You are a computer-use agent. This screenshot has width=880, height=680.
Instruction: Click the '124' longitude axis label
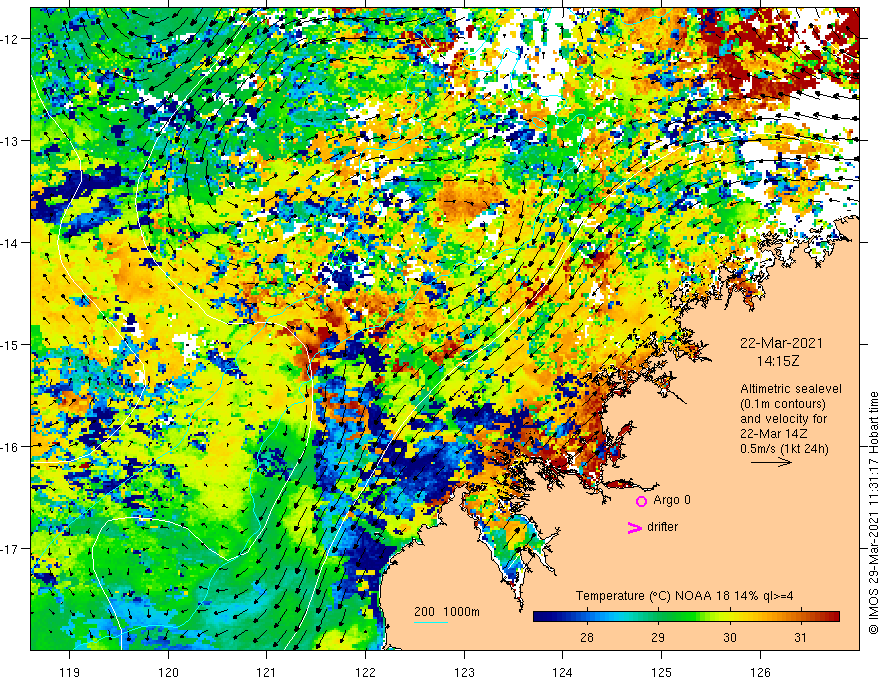point(563,672)
